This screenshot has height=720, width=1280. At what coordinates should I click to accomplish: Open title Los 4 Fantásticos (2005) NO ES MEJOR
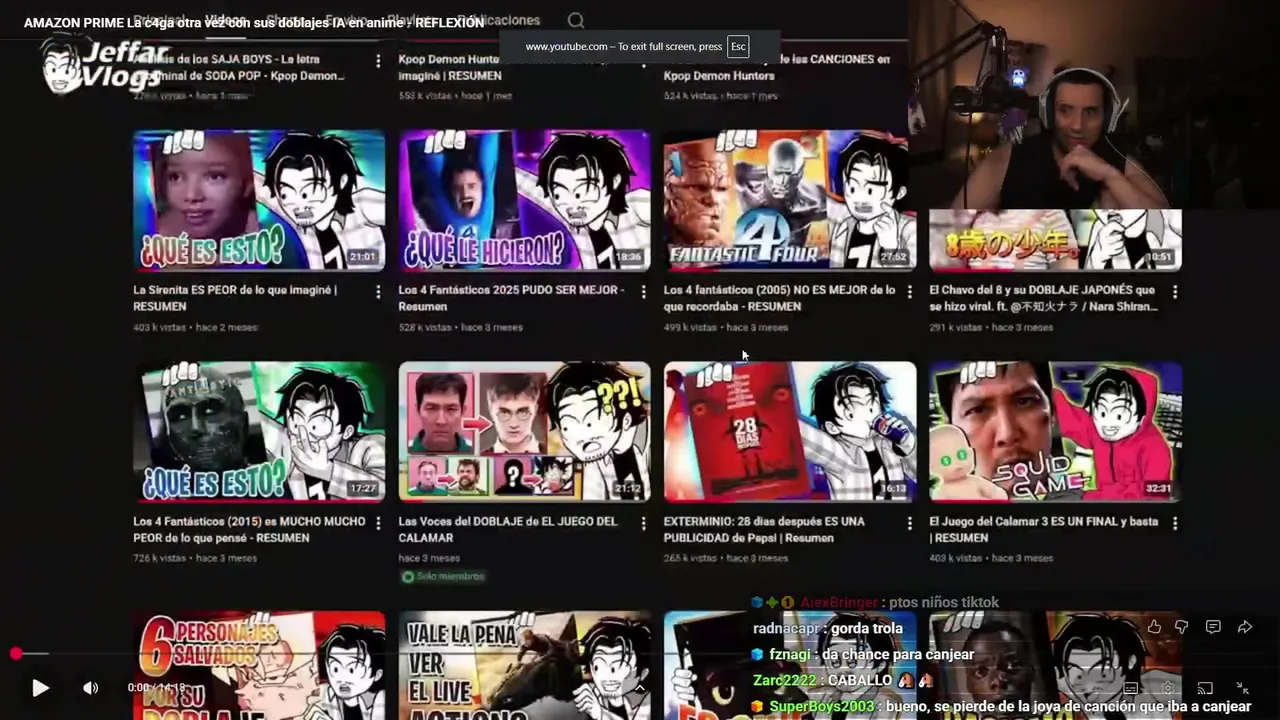click(779, 298)
